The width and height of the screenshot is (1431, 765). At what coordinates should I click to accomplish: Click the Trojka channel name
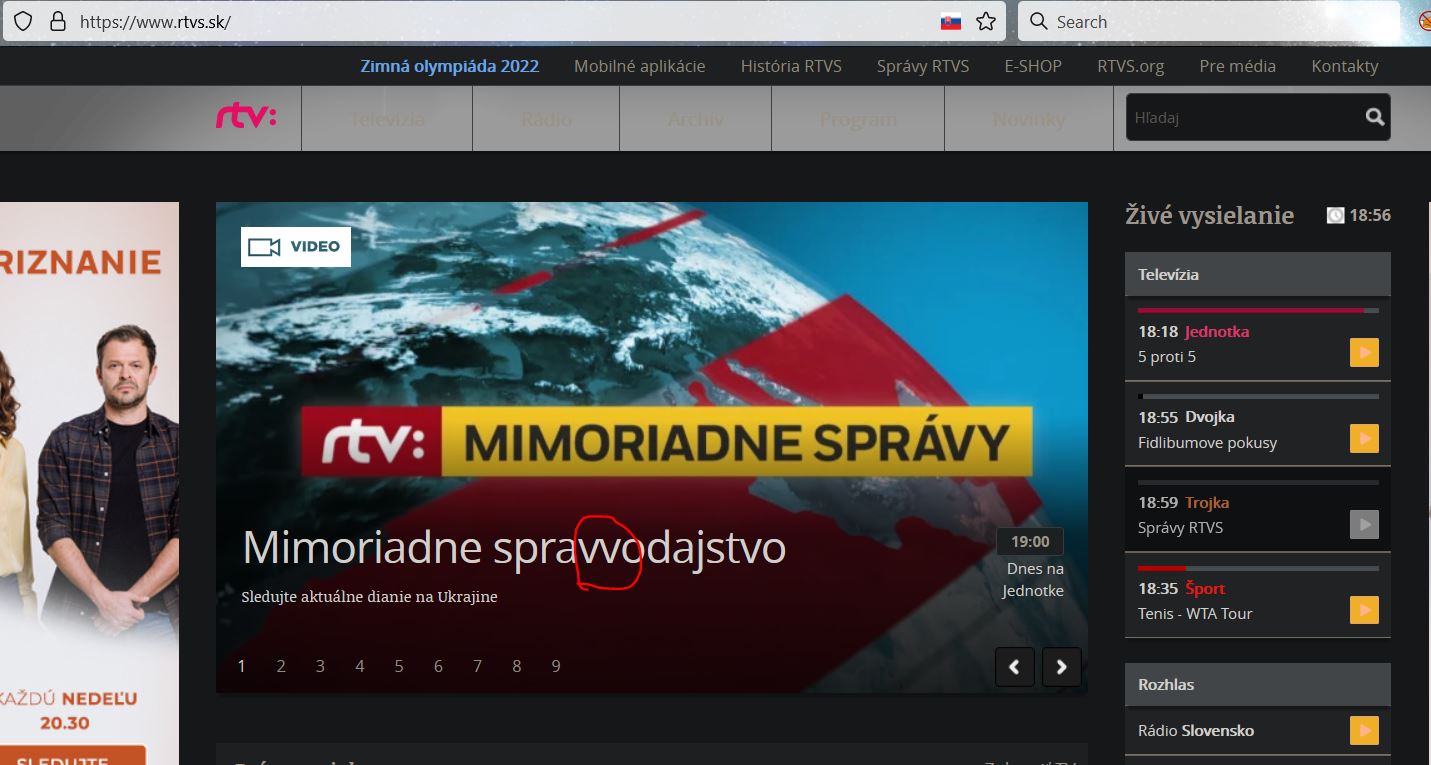pyautogui.click(x=1207, y=503)
